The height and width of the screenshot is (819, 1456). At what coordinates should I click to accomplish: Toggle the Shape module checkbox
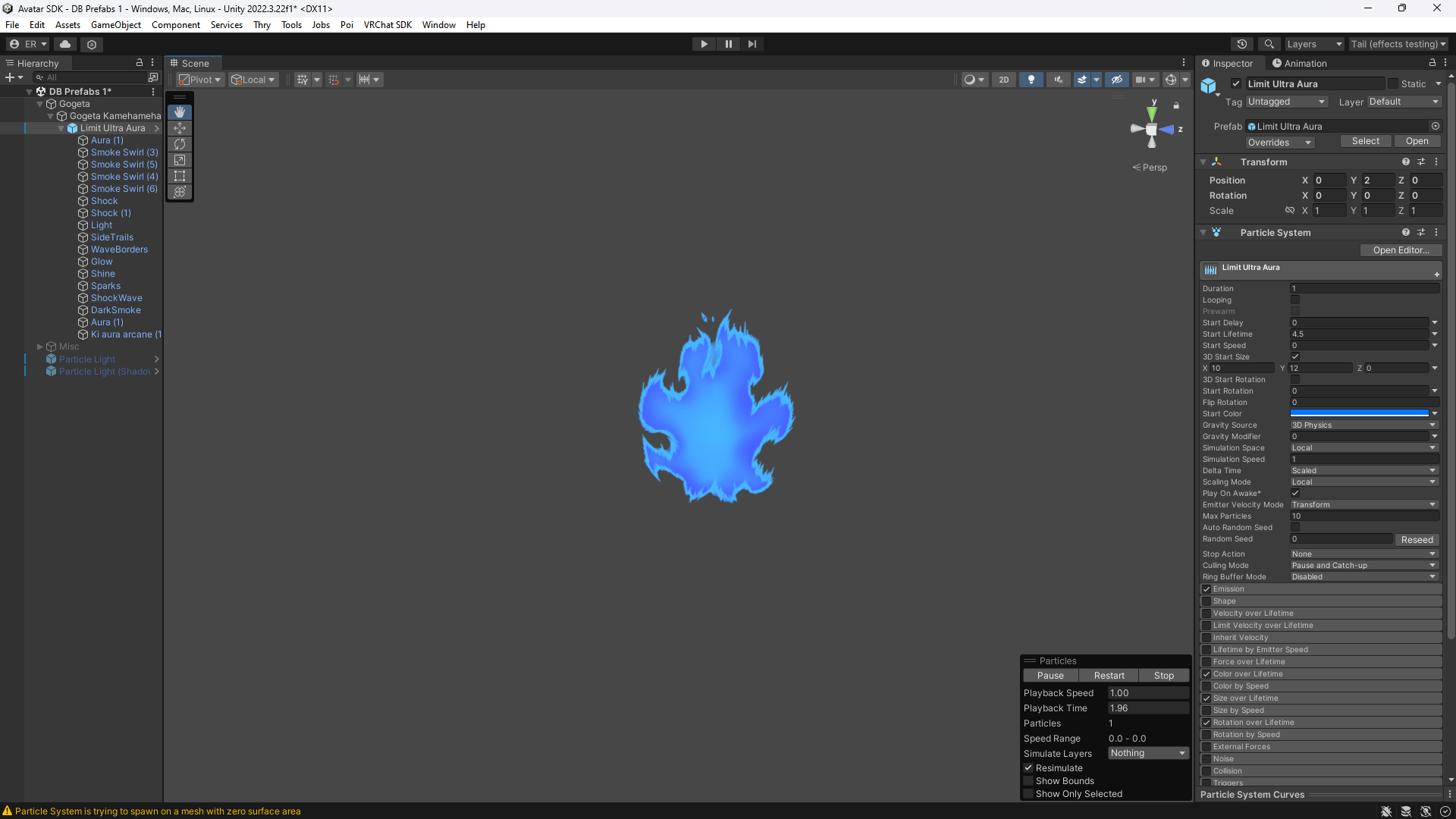pyautogui.click(x=1207, y=601)
